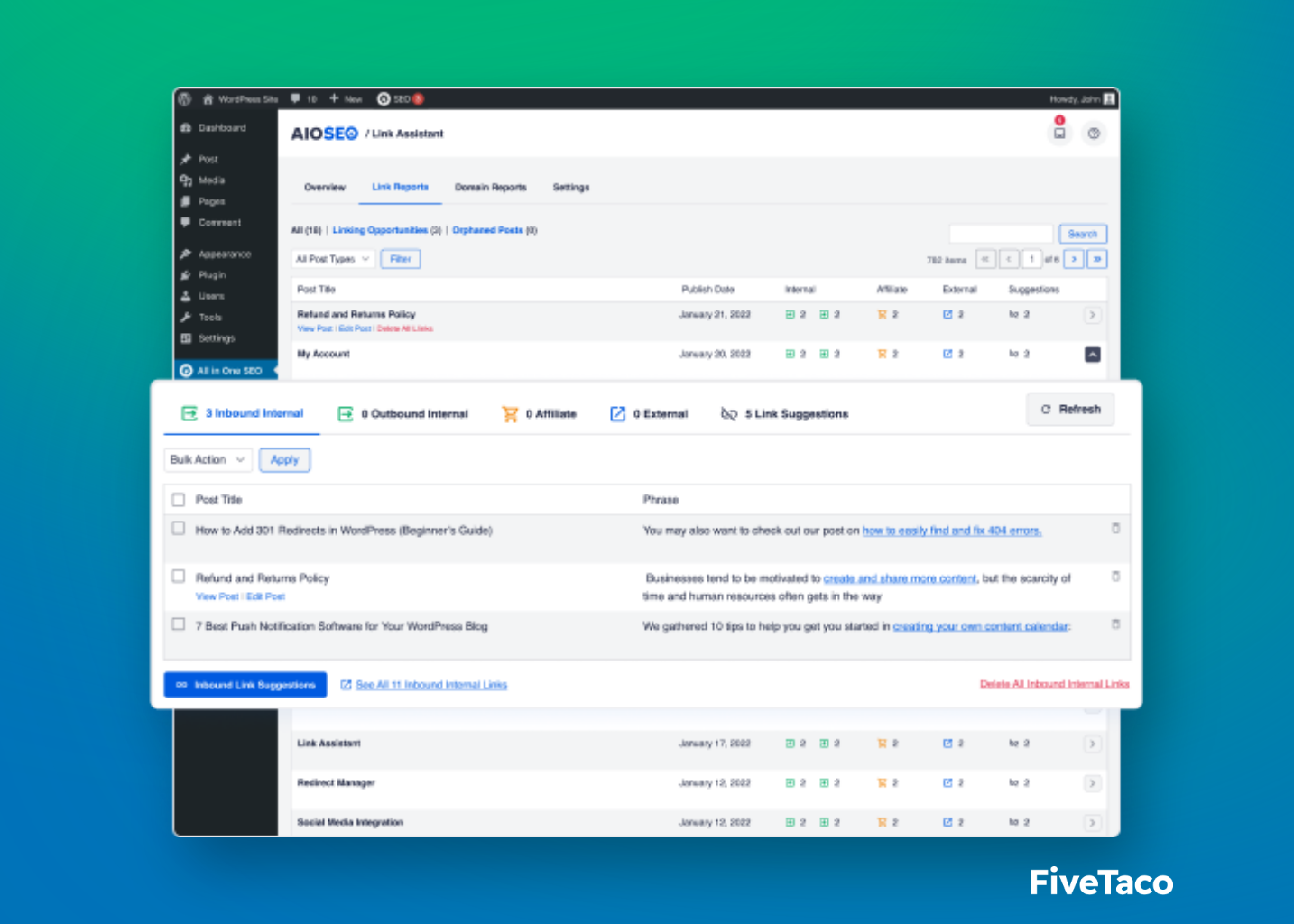Switch to the Overview tab
1294x924 pixels.
point(325,188)
